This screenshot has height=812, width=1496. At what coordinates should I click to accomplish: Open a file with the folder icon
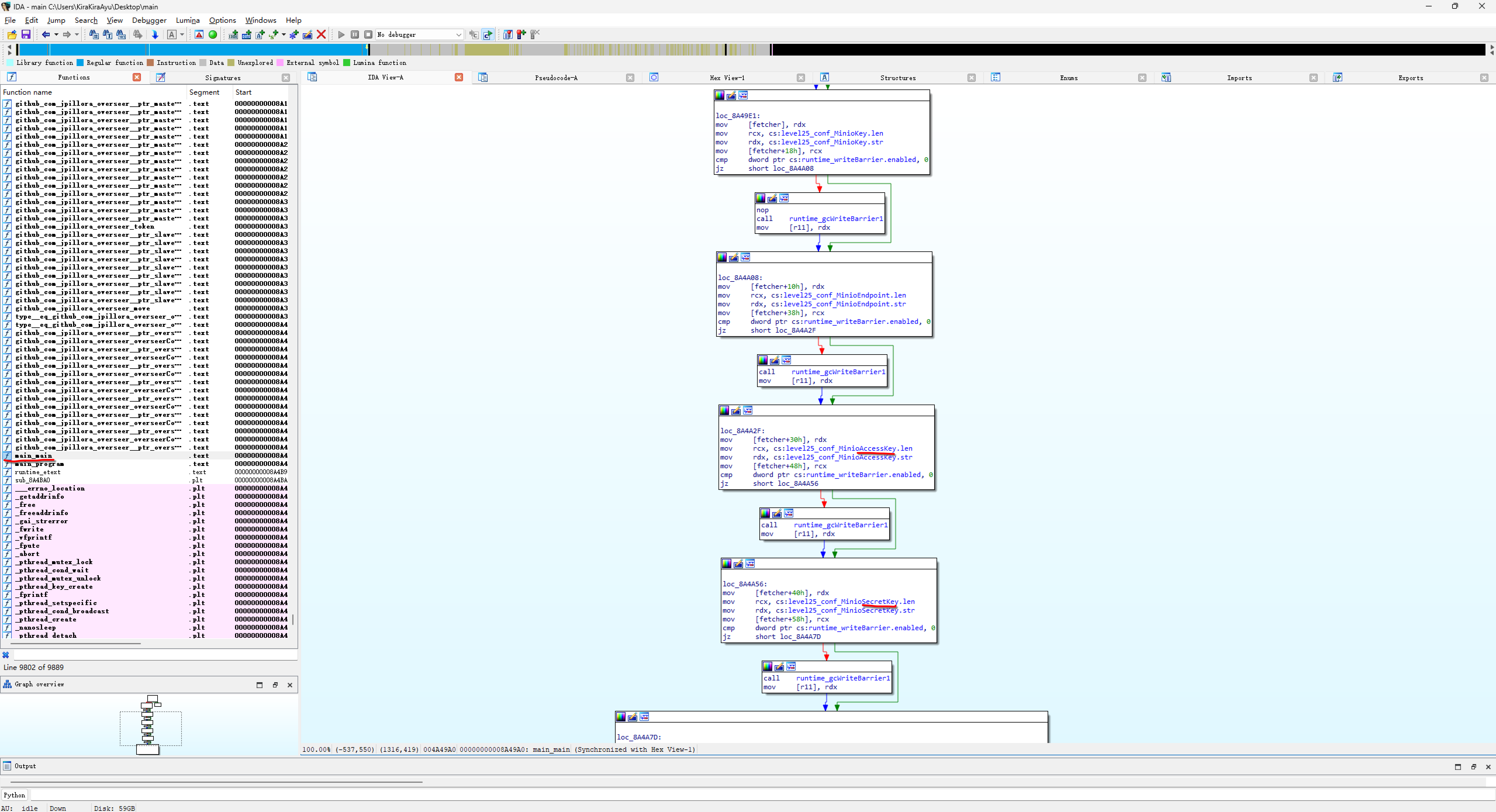[x=12, y=35]
